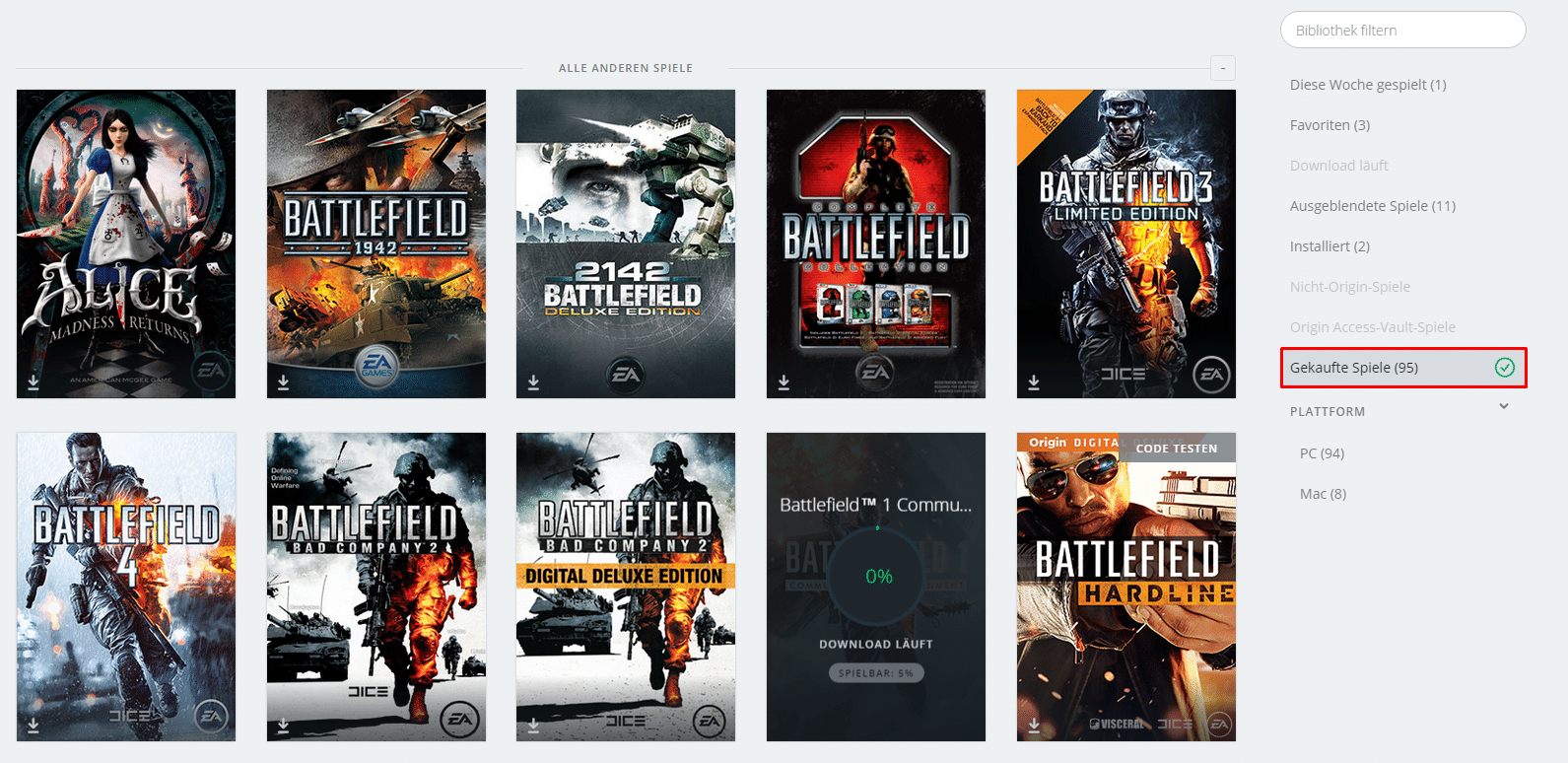Click download icon on Alice Madness Returns tile
The image size is (1568, 763).
pyautogui.click(x=34, y=382)
